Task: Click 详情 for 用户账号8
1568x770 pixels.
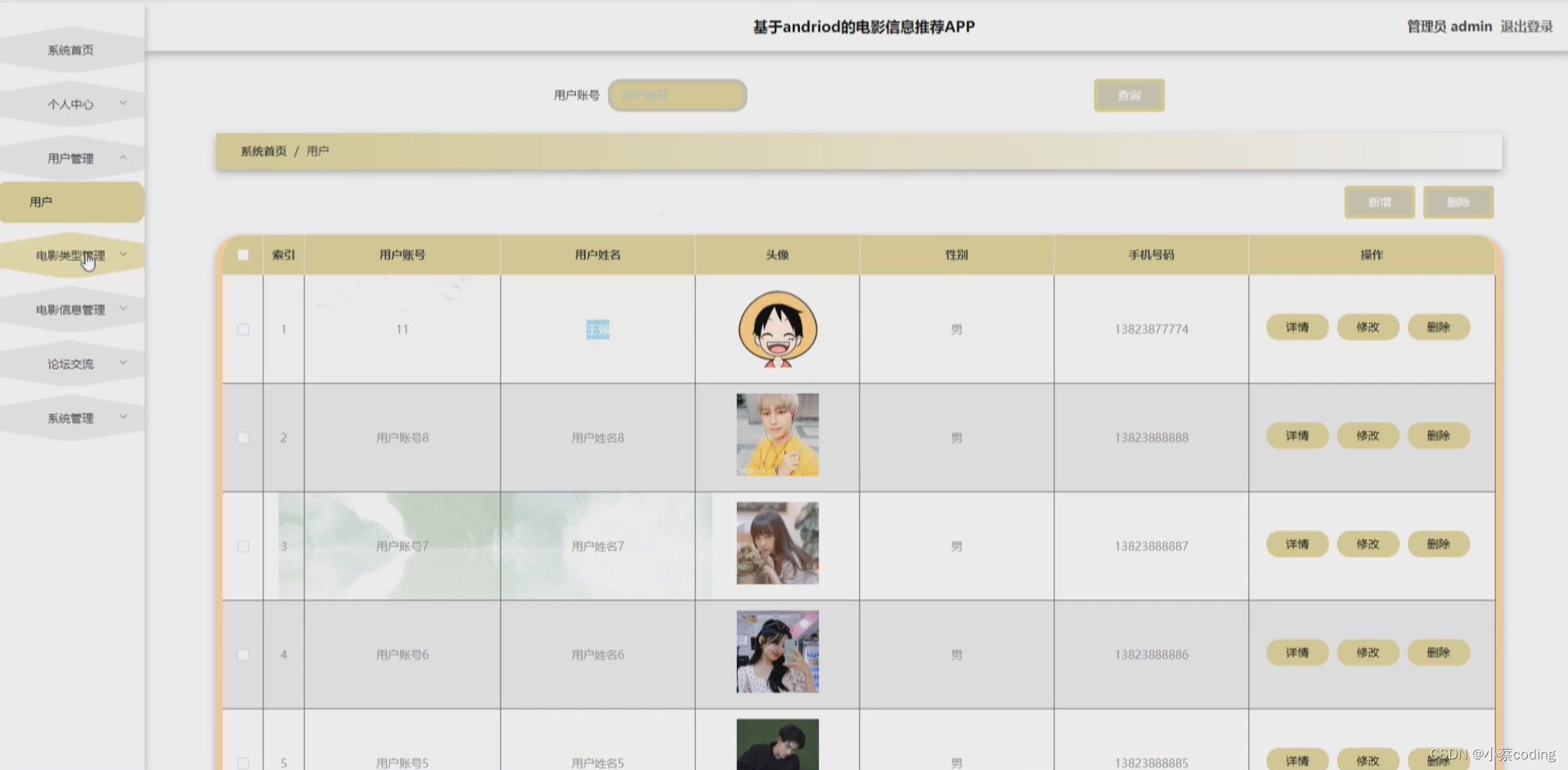Action: click(x=1297, y=435)
